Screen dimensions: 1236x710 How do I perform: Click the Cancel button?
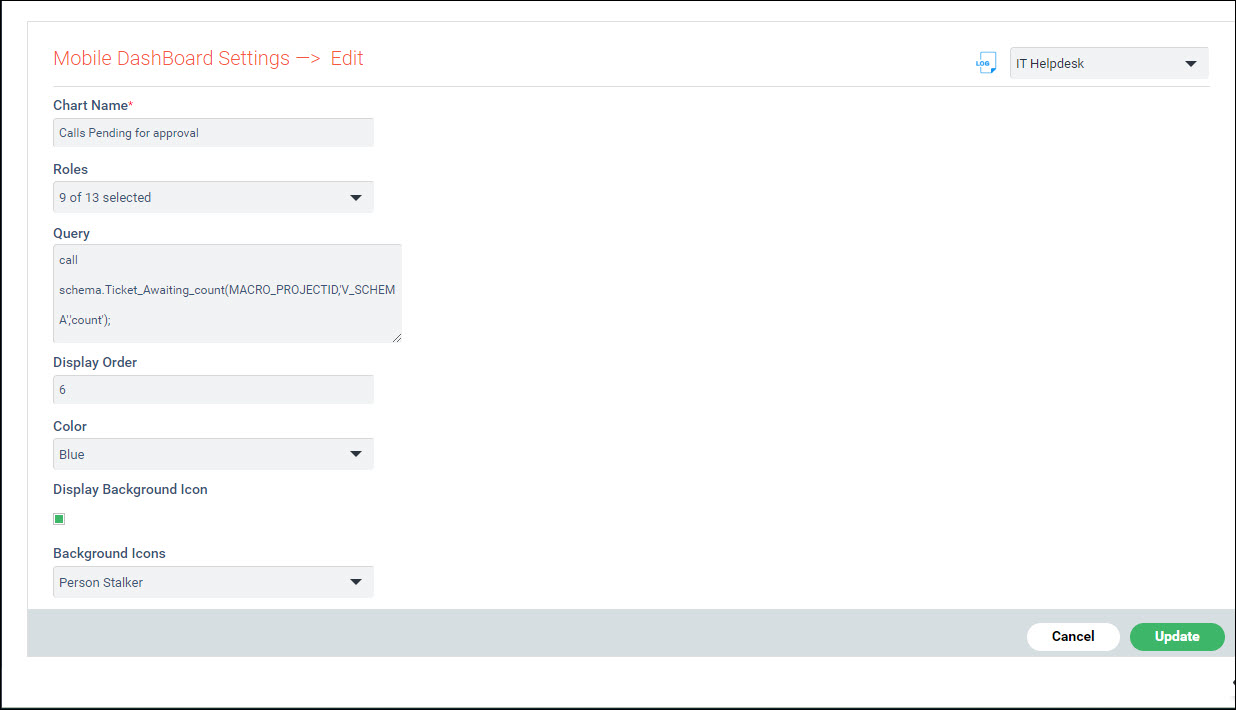[1073, 636]
